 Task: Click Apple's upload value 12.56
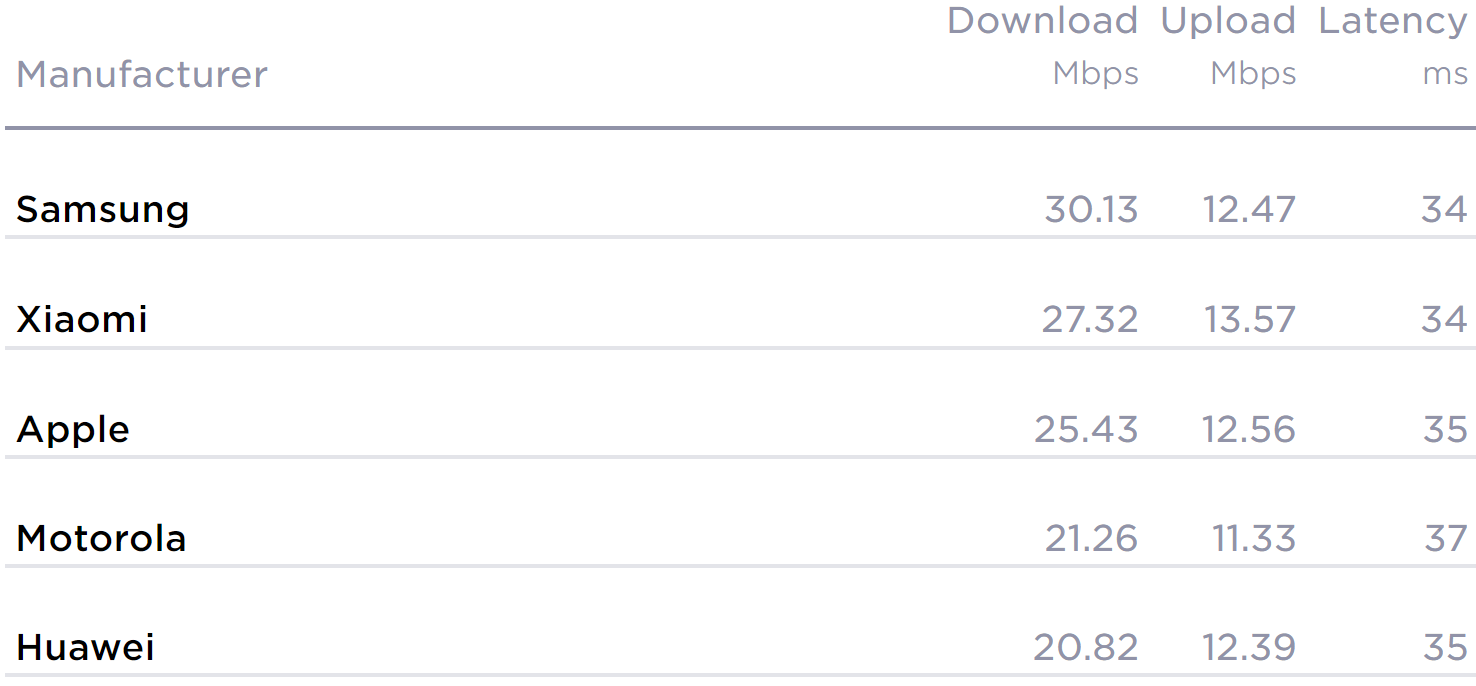coord(1249,430)
